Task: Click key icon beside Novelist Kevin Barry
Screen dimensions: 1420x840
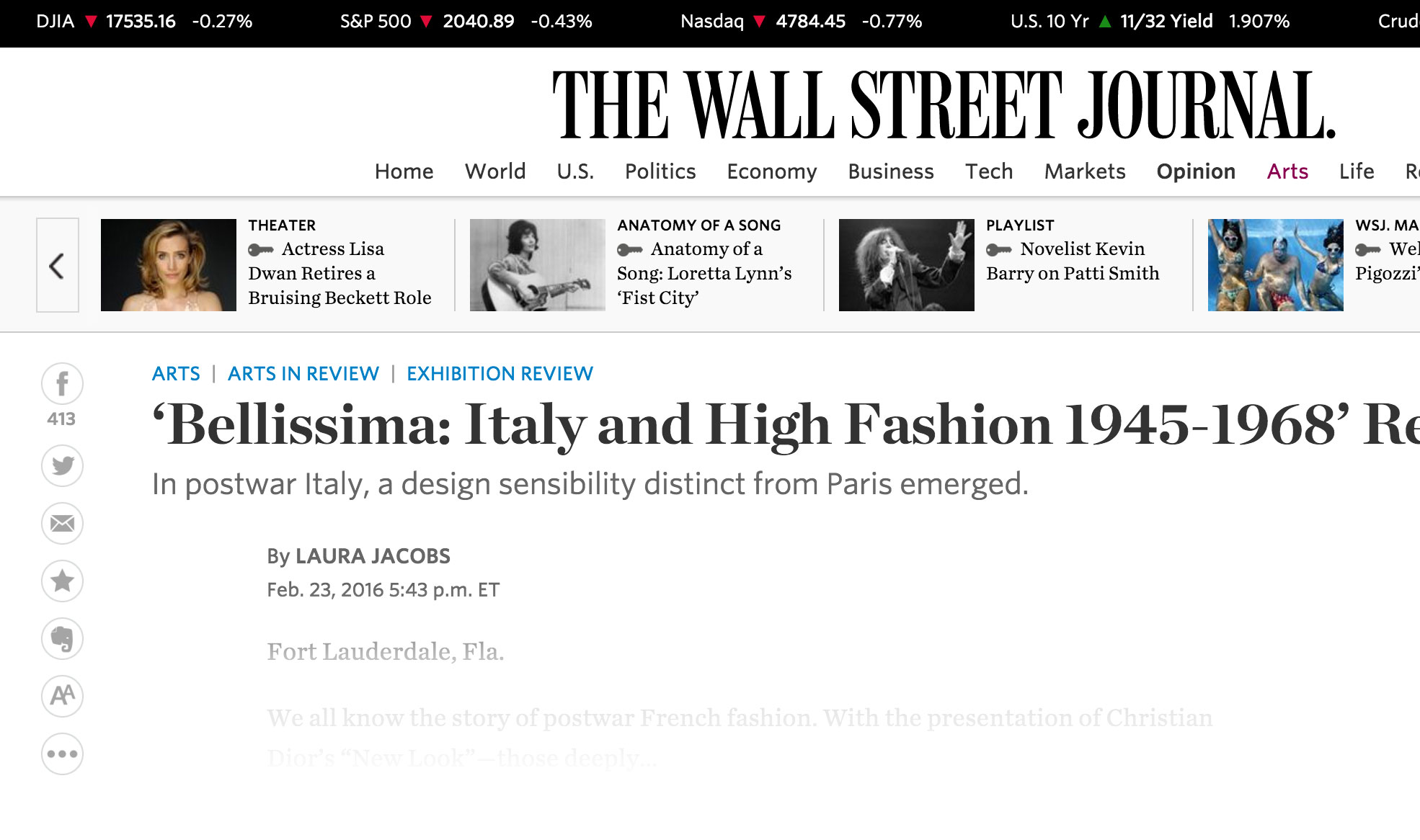Action: (x=999, y=250)
